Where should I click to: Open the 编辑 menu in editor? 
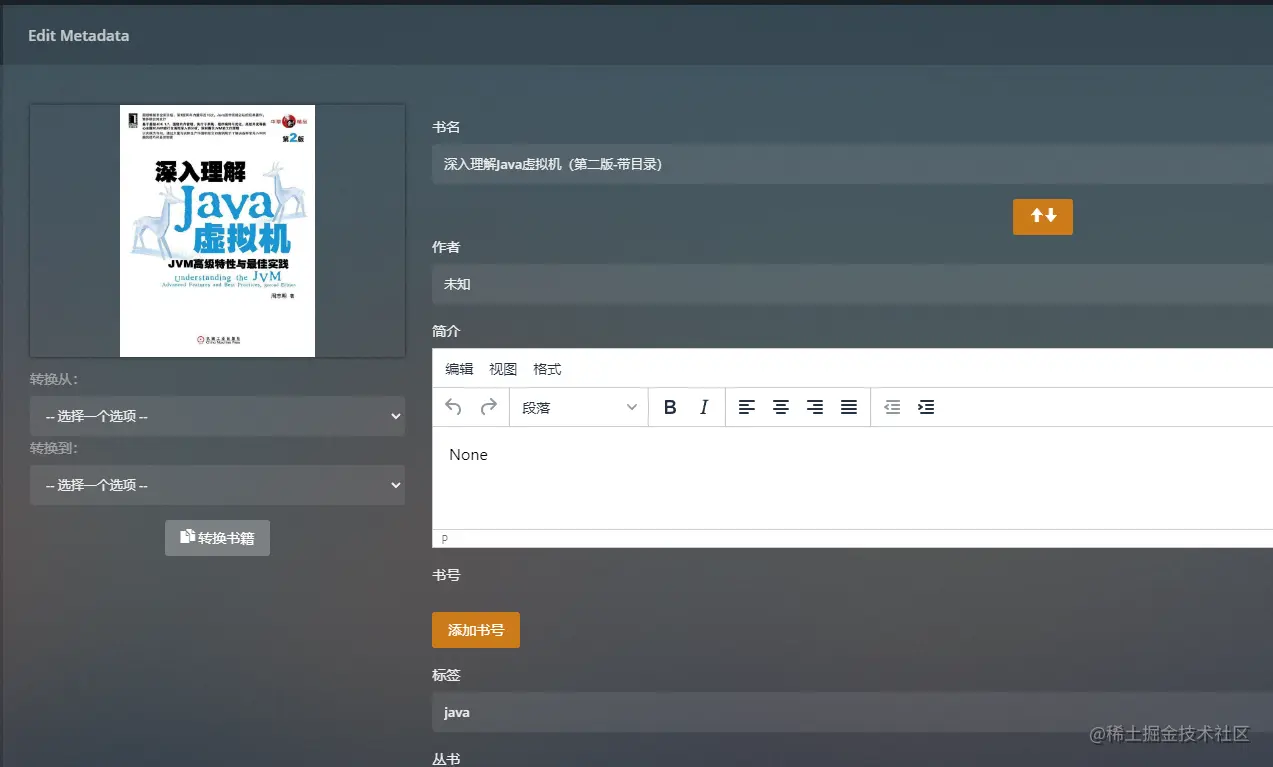459,369
